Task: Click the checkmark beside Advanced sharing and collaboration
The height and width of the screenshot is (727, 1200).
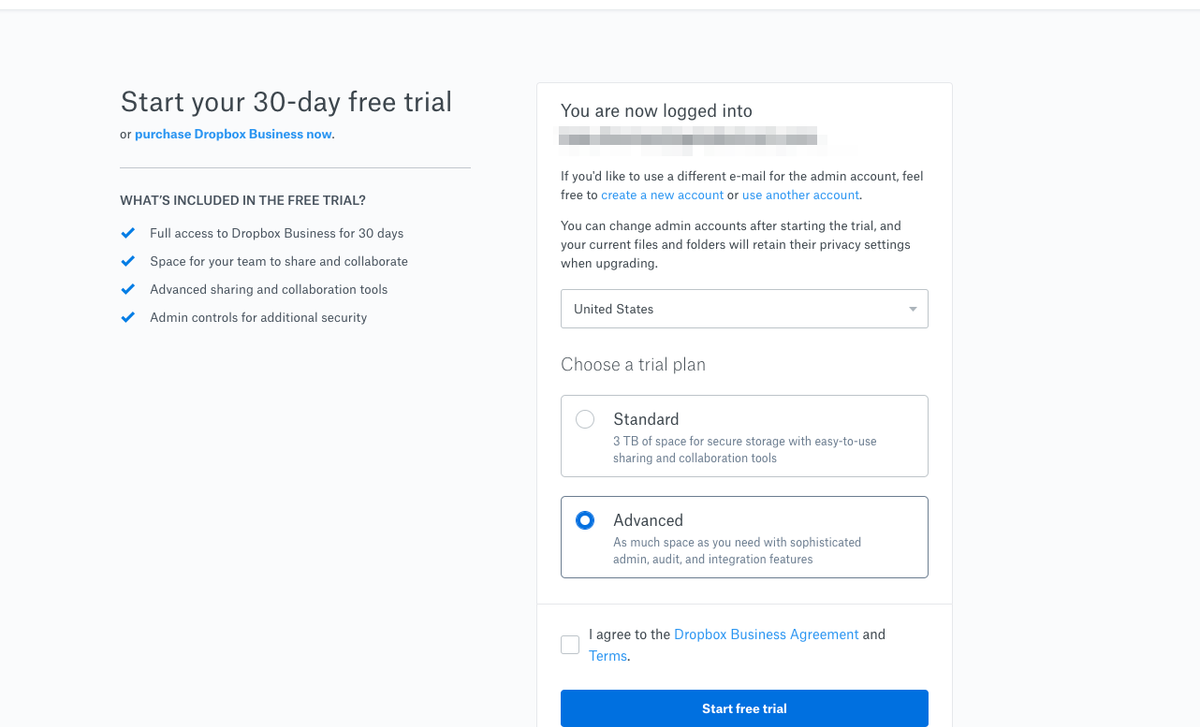Action: click(x=127, y=289)
